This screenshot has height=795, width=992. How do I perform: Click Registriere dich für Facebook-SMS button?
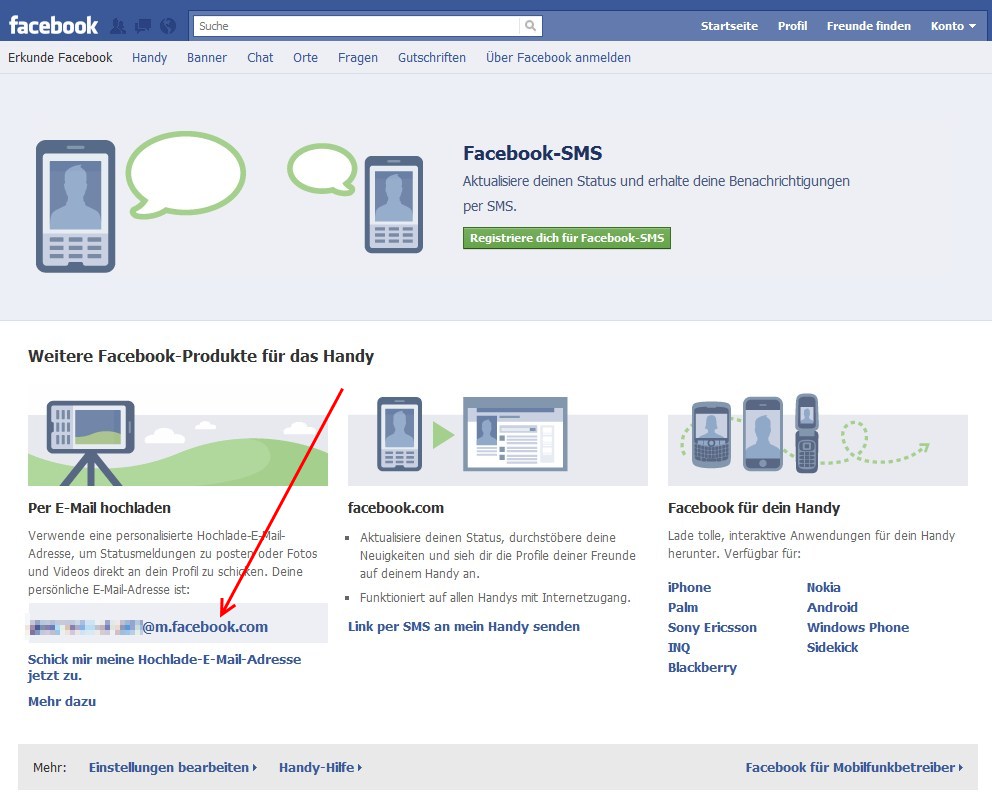pyautogui.click(x=567, y=238)
